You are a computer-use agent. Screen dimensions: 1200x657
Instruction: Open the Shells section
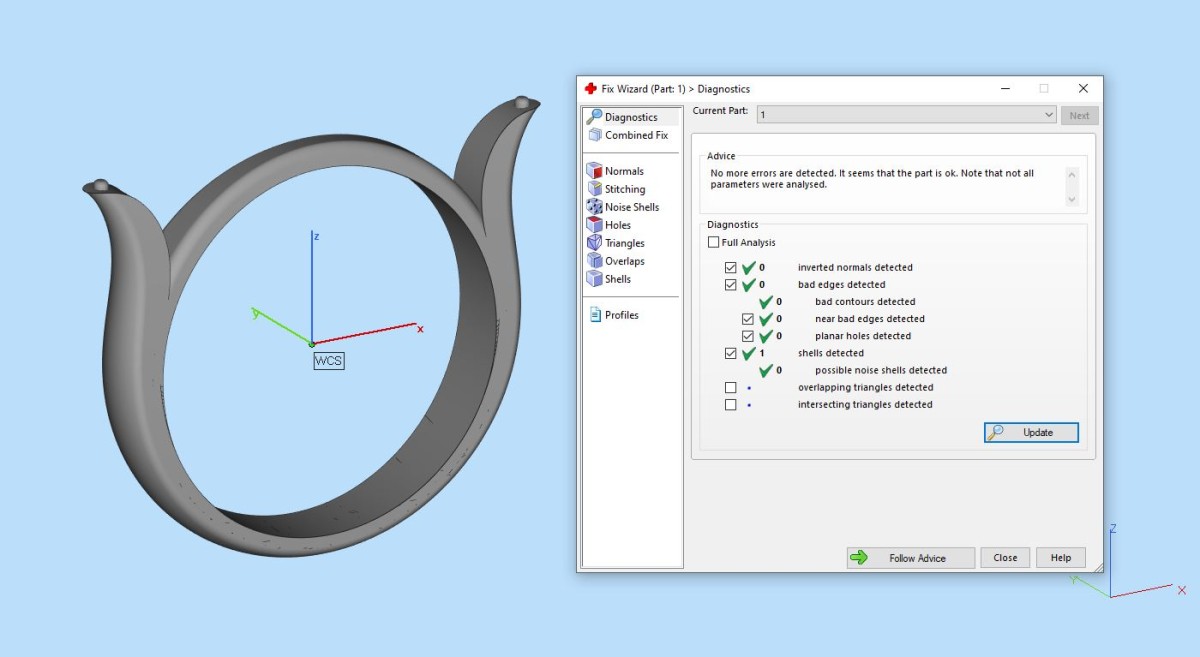pos(617,279)
